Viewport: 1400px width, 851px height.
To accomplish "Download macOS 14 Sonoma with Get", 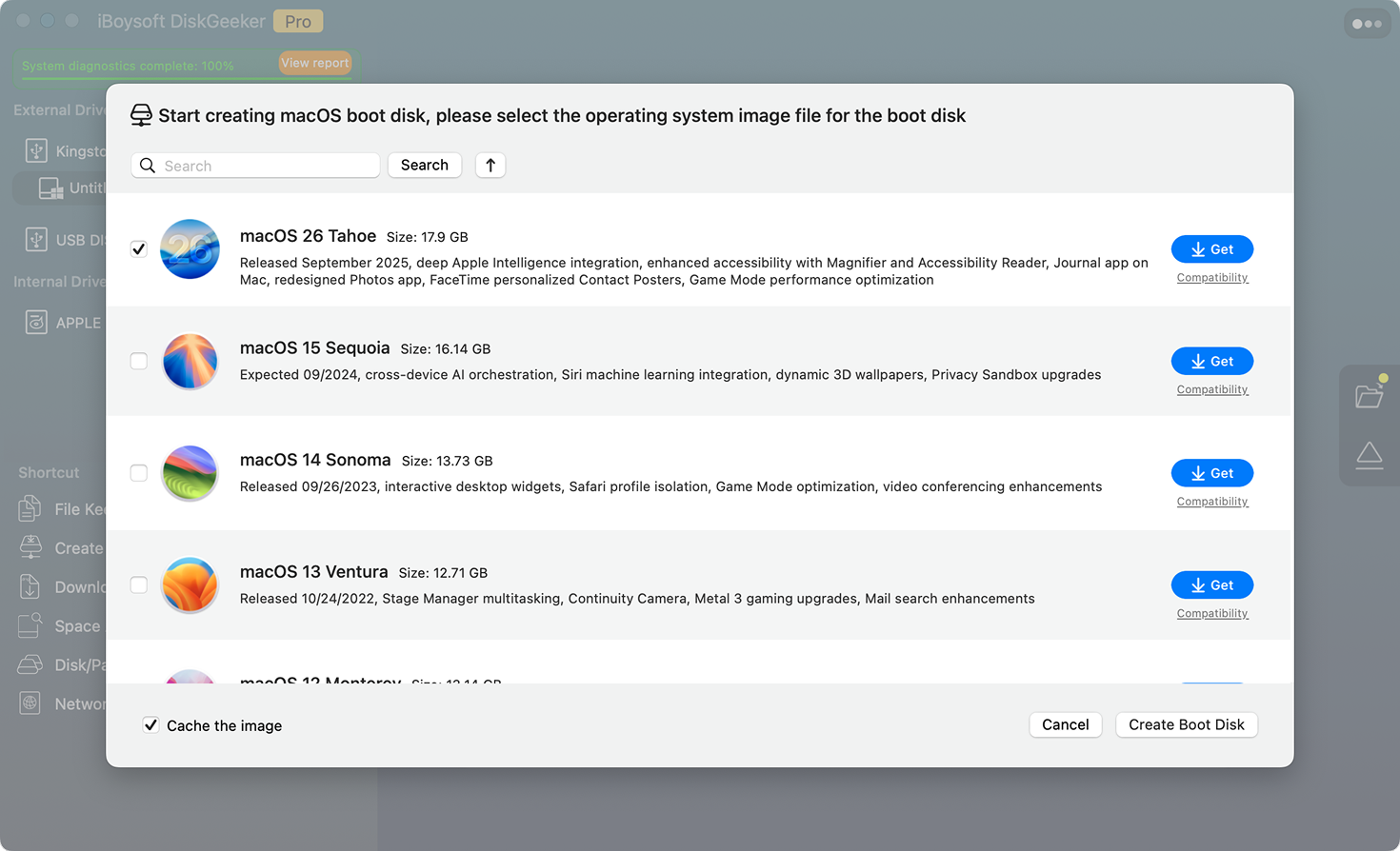I will (x=1211, y=473).
